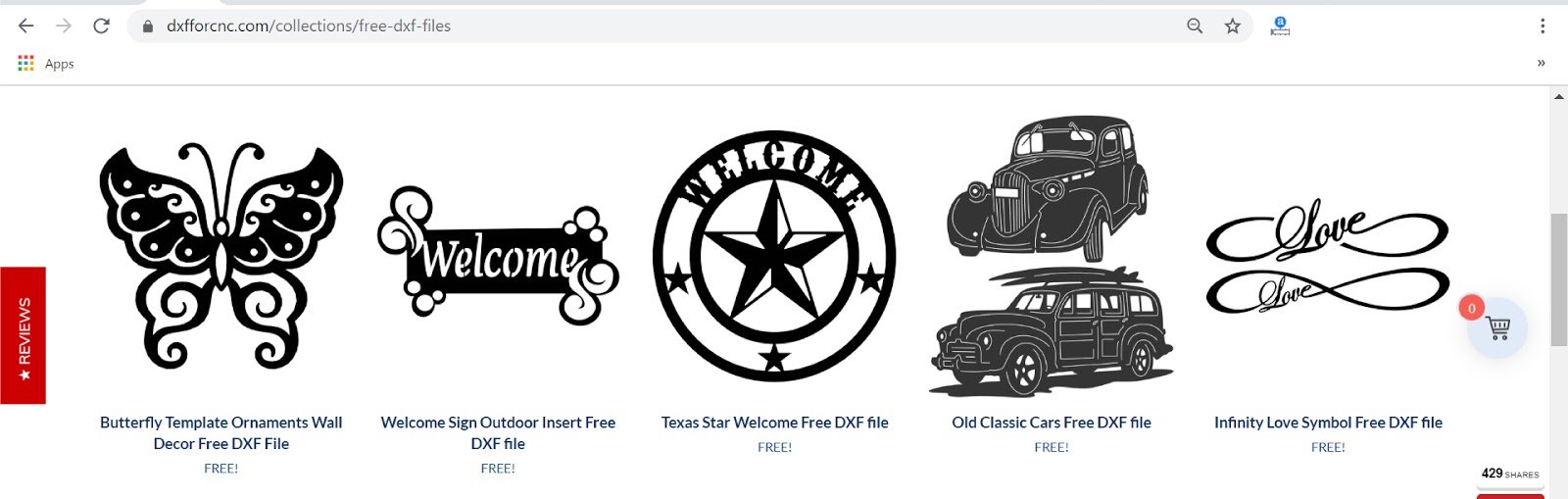Bookmark this page with the star icon

pyautogui.click(x=1233, y=26)
